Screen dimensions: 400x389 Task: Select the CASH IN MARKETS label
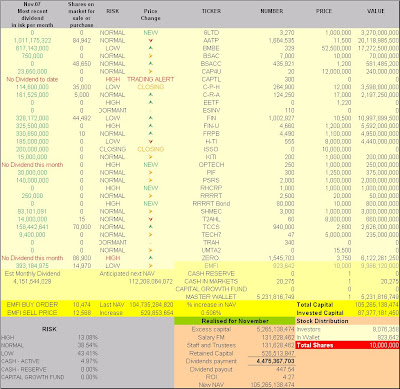[x=211, y=281]
